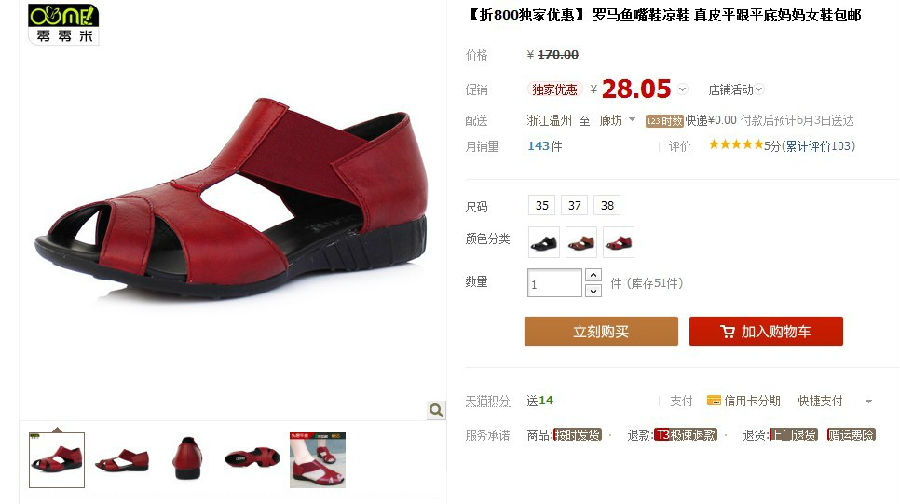
Task: Open the OOME store logo
Action: pyautogui.click(x=63, y=25)
